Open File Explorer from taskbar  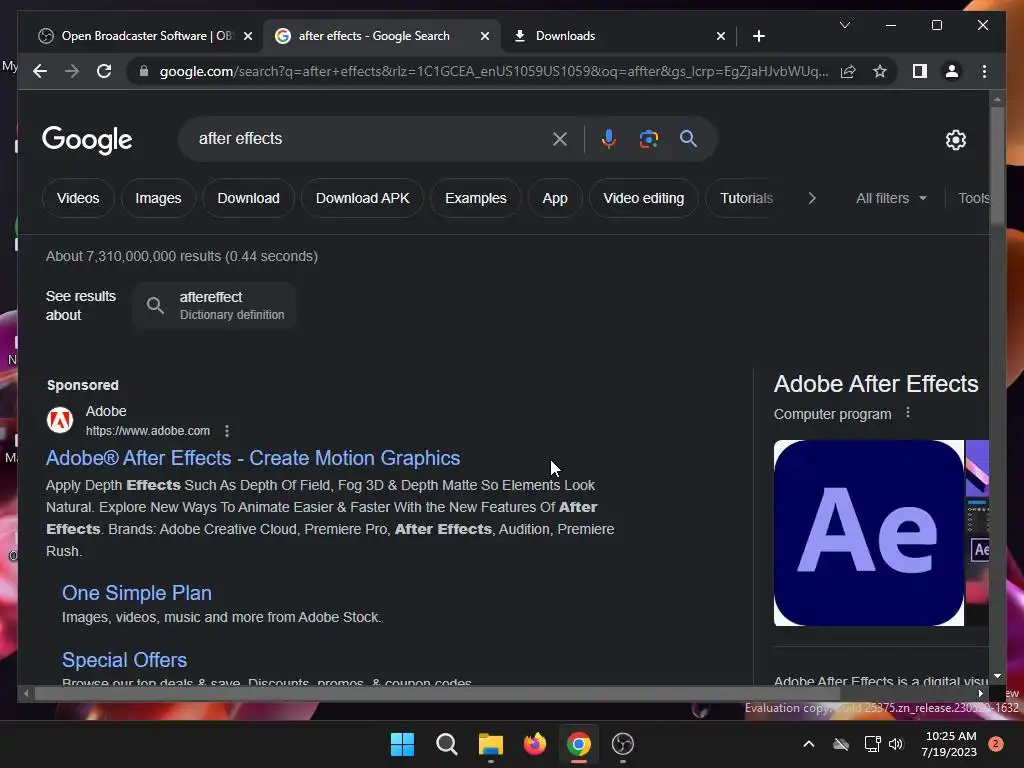point(490,744)
